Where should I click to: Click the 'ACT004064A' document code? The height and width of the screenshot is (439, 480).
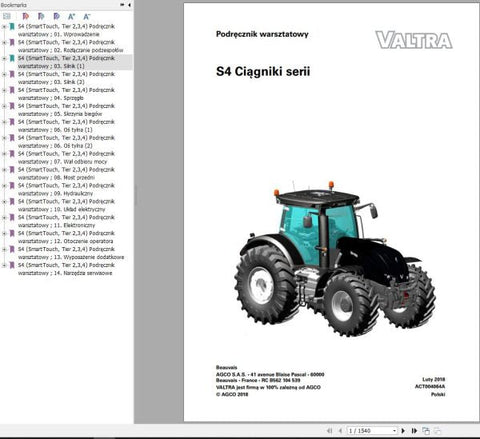pyautogui.click(x=430, y=387)
